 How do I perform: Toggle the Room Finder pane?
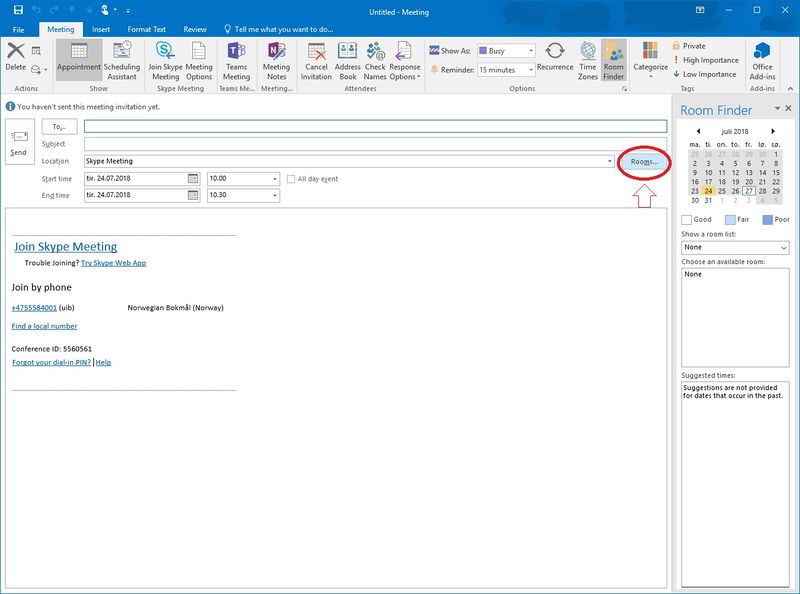tap(613, 60)
